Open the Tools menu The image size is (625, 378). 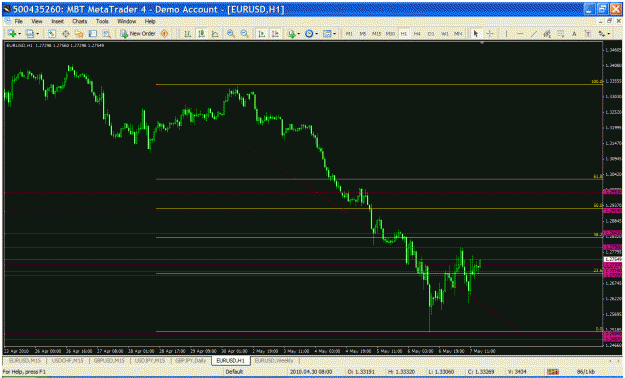102,21
